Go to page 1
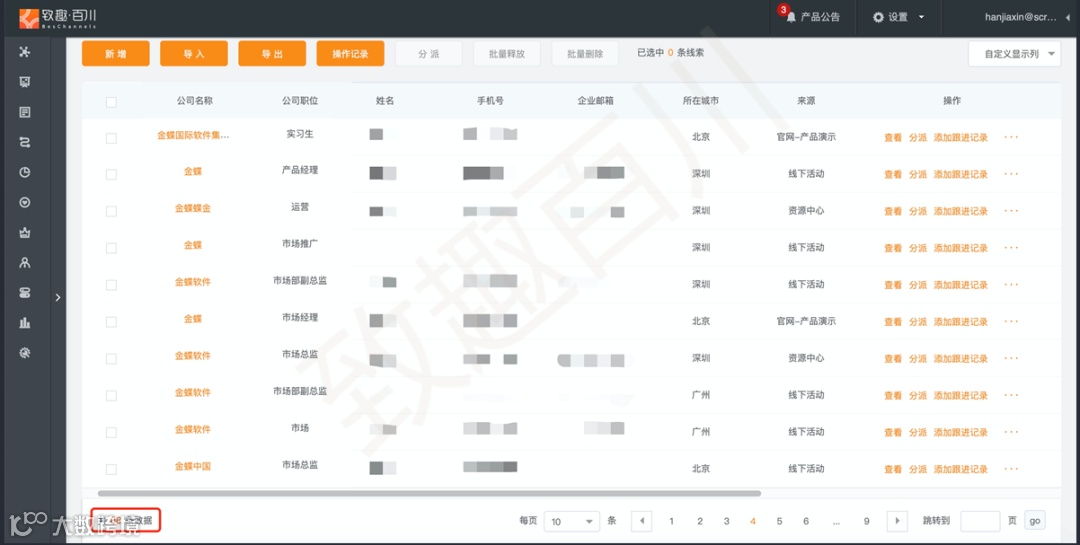 [672, 521]
